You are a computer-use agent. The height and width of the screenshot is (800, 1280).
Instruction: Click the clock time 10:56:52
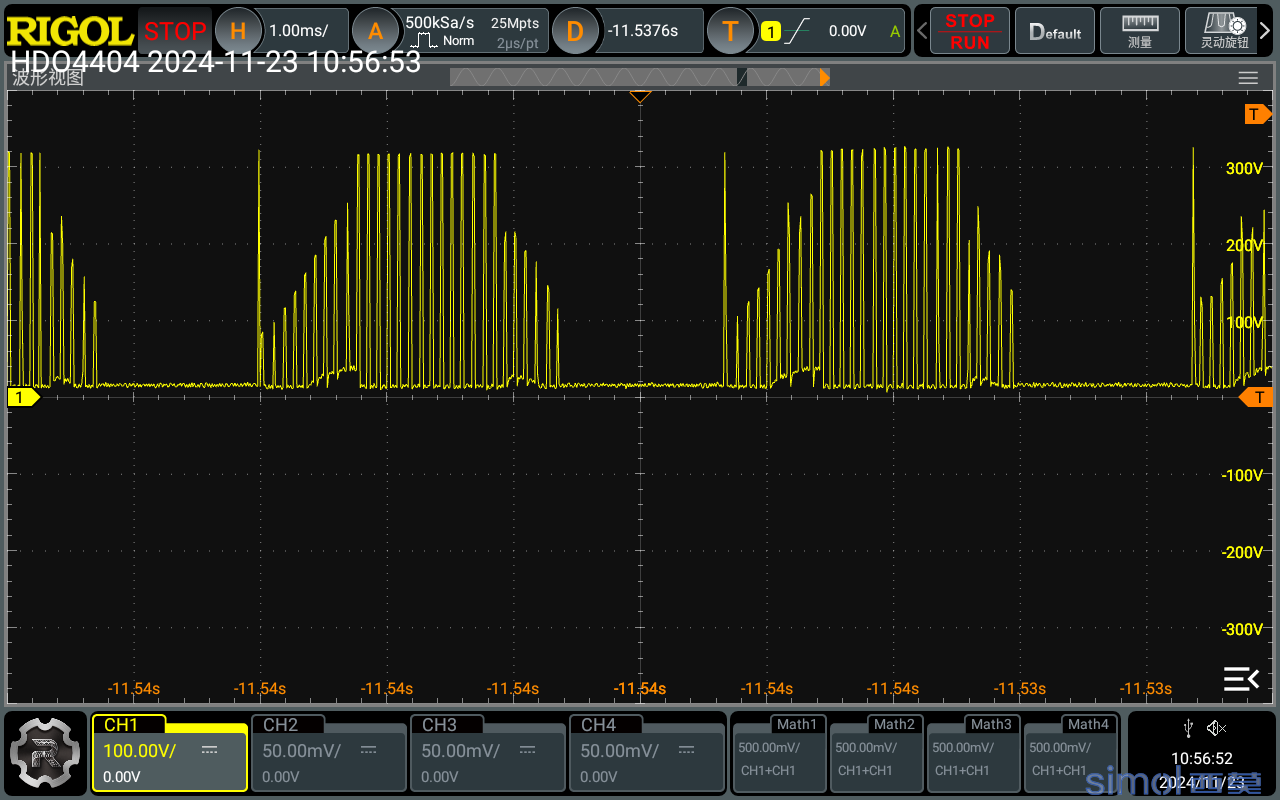1202,759
